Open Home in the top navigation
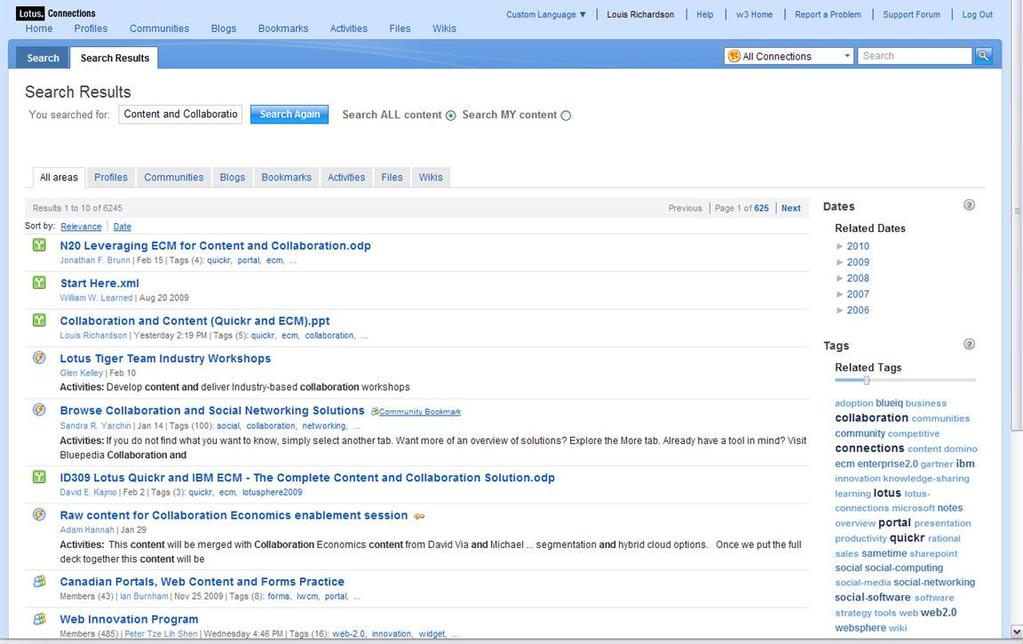 point(39,29)
